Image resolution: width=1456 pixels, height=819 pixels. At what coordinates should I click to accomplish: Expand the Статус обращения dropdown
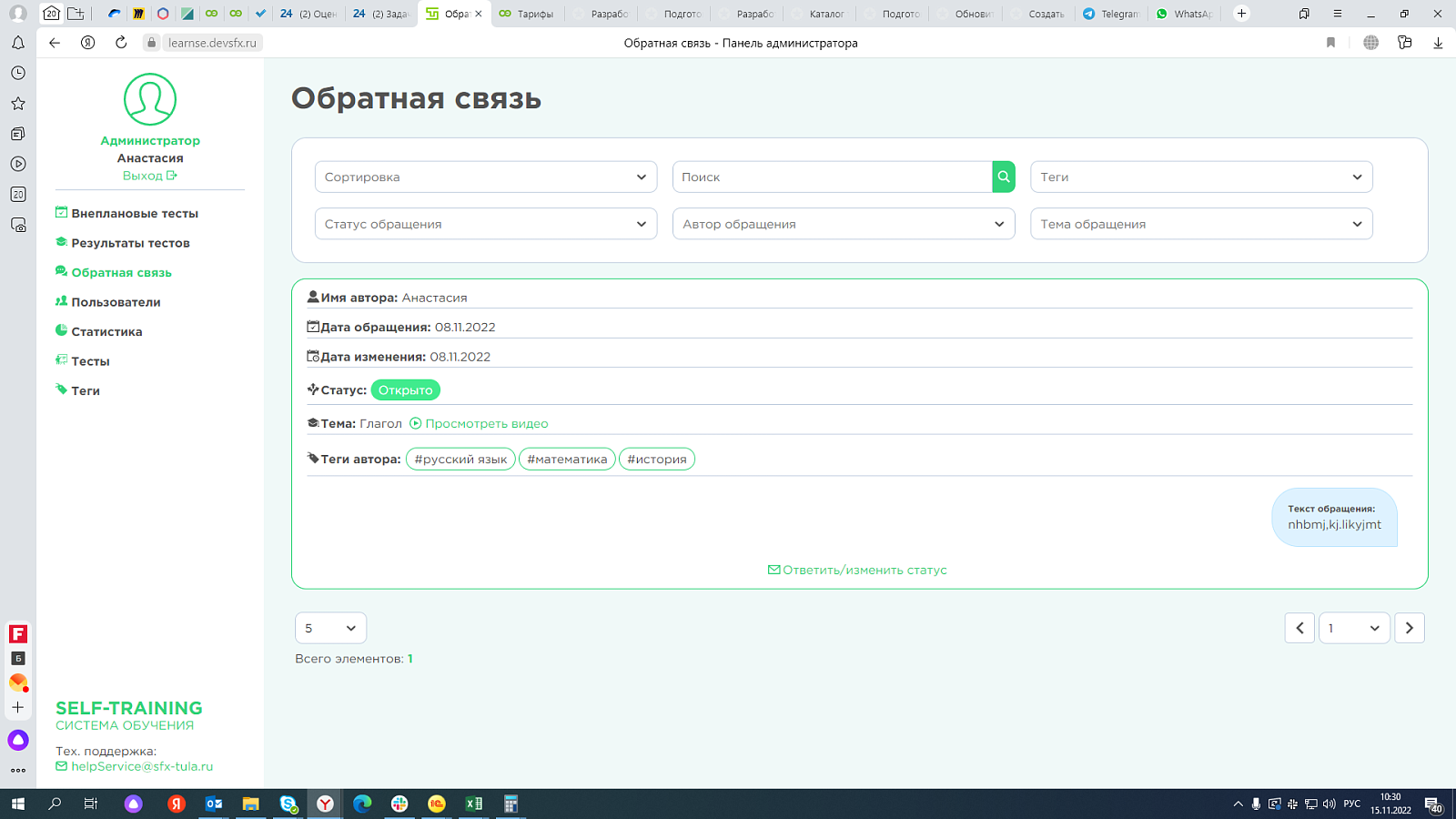pos(486,224)
